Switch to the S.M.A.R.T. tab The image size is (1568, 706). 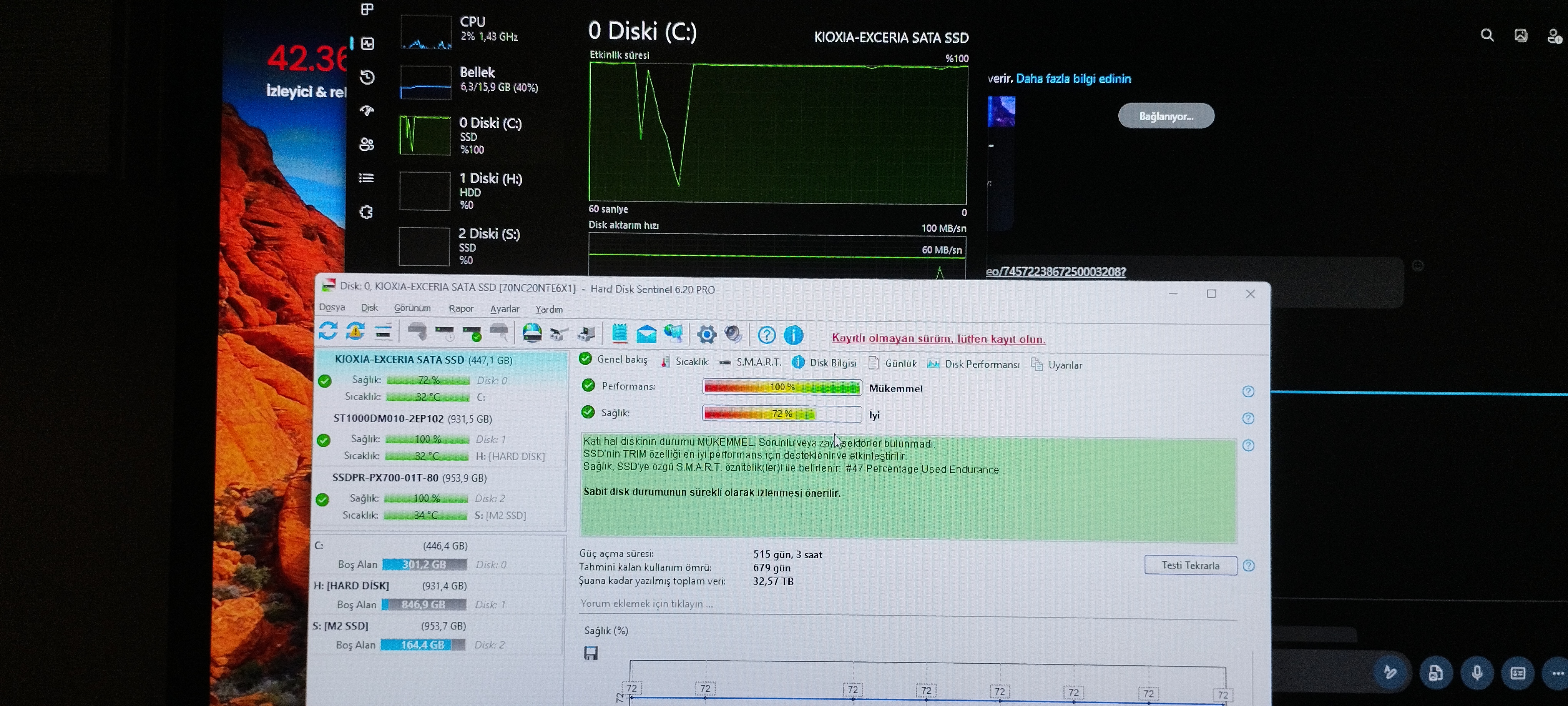(x=751, y=362)
